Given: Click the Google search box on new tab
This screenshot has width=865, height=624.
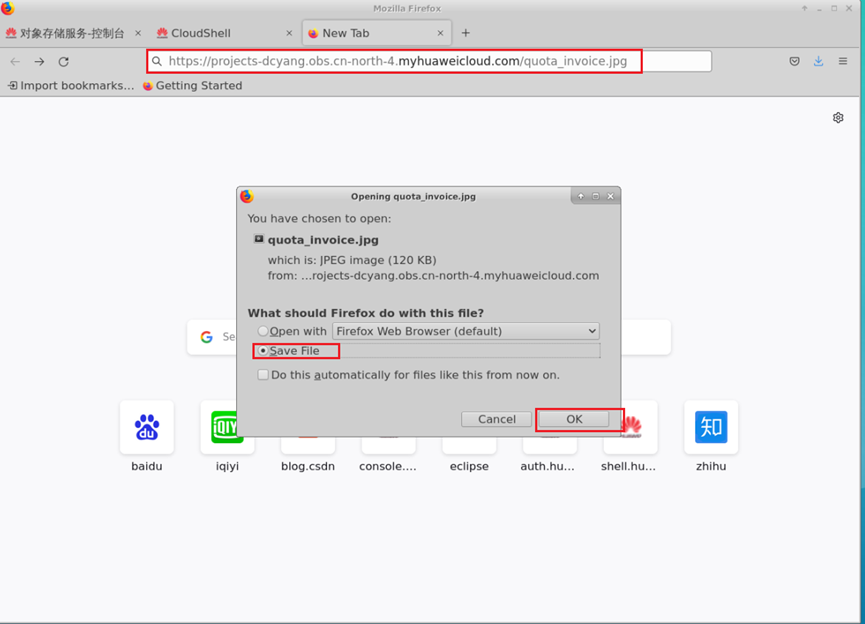Looking at the screenshot, I should click(429, 337).
